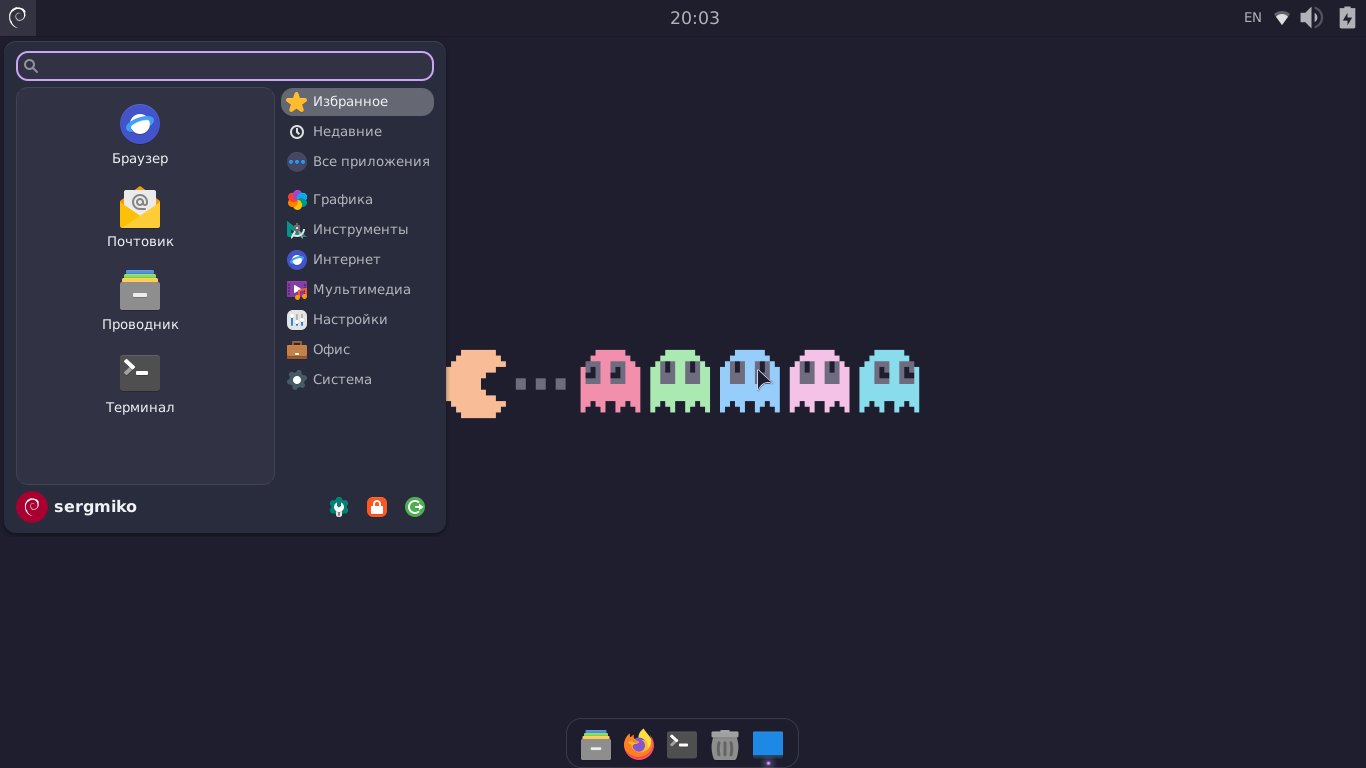Screen dimensions: 1366x768
Task: Open the file manager dock icon
Action: coord(596,744)
